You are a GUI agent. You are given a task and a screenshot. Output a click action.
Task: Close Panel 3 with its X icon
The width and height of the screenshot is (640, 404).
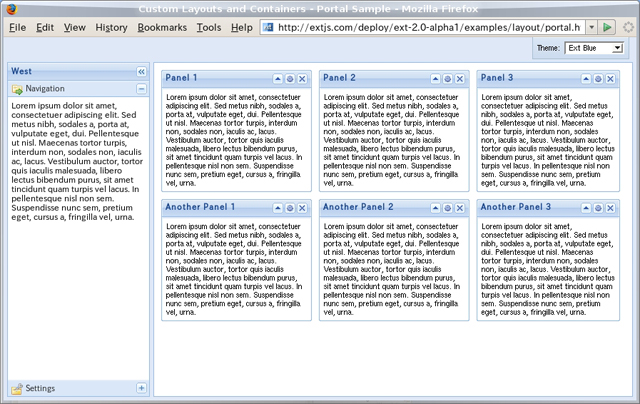[610, 79]
